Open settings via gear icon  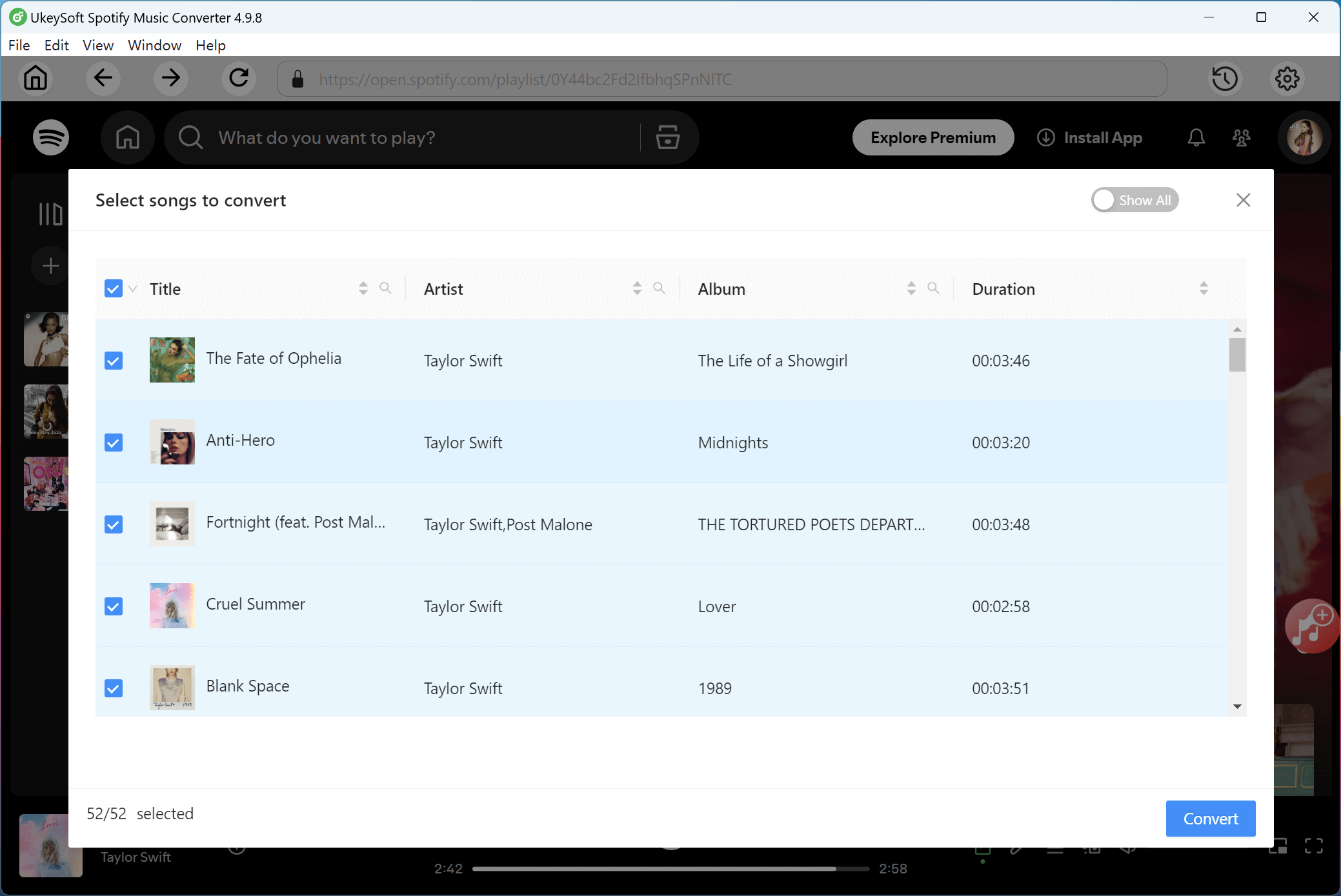[1287, 79]
